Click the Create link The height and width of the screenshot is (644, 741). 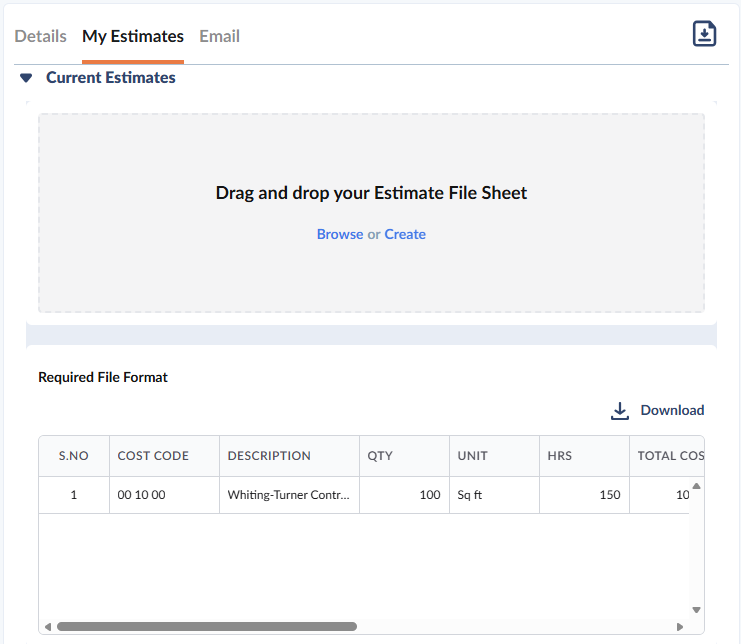click(405, 234)
